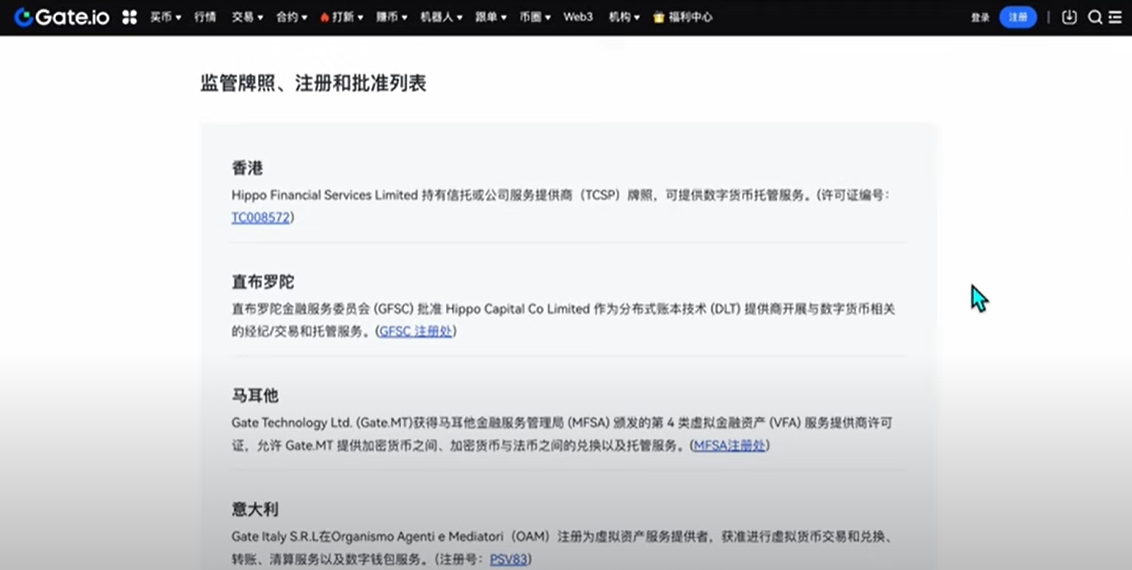1132x570 pixels.
Task: Click the download app icon
Action: (1069, 17)
